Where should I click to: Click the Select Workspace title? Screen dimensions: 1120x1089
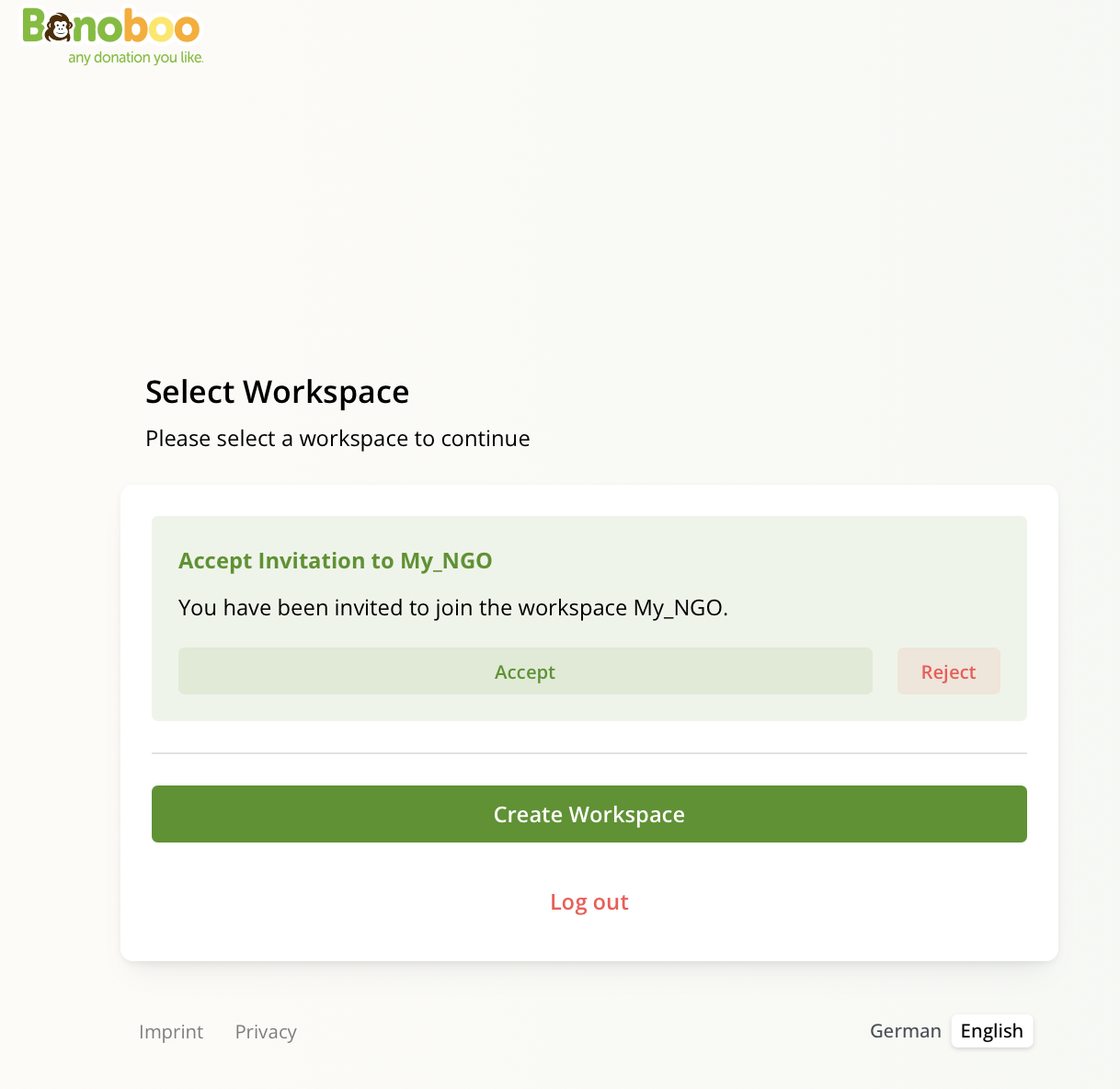[277, 392]
